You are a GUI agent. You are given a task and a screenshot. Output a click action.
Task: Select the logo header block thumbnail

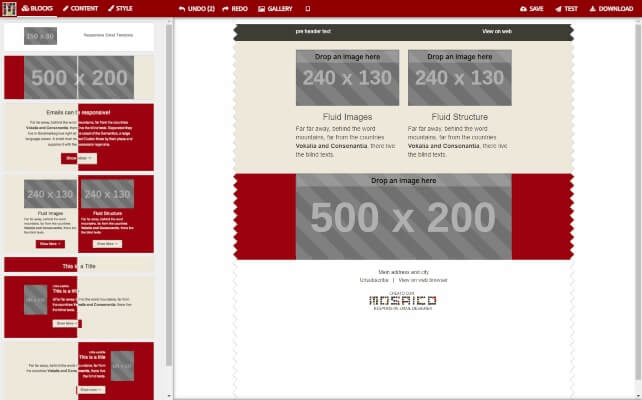coord(79,36)
